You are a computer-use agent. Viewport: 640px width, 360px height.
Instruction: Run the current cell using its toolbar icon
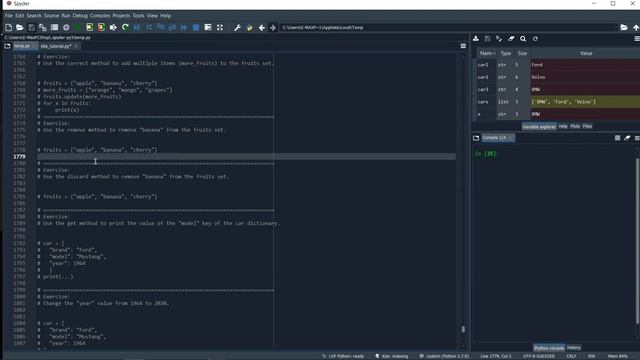coord(89,27)
